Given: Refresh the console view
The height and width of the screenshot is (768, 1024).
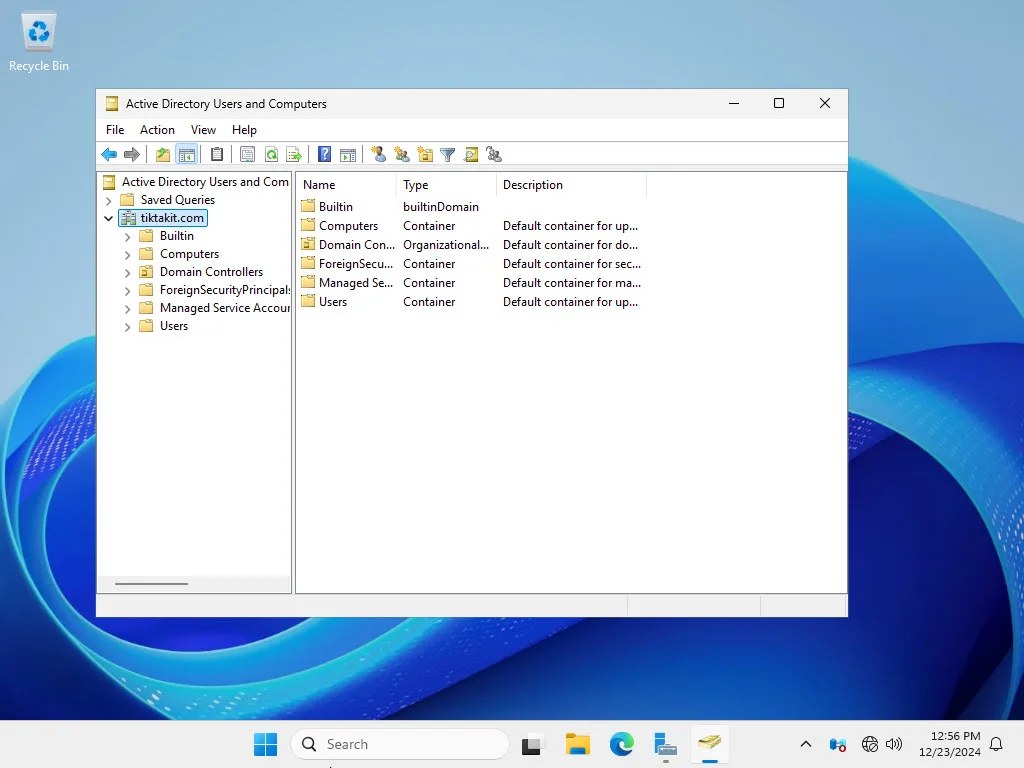Looking at the screenshot, I should point(271,154).
